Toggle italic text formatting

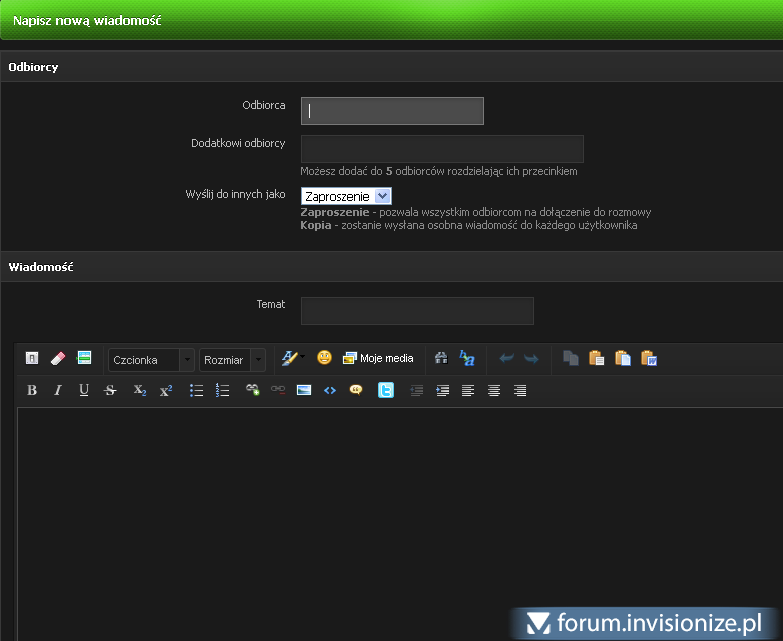(x=58, y=390)
